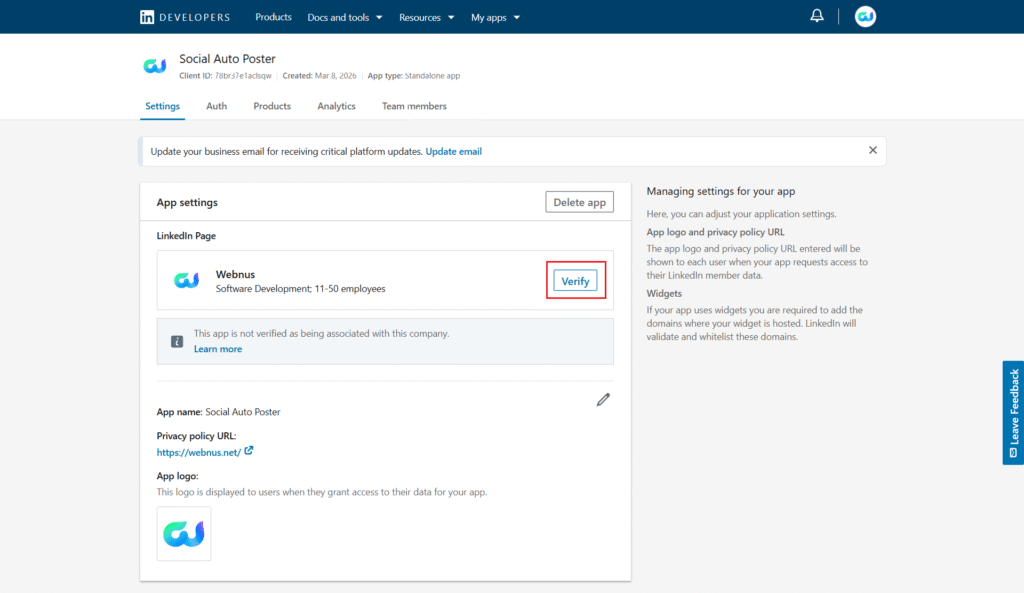Click the app logo thumbnail image
This screenshot has width=1024, height=593.
click(184, 534)
